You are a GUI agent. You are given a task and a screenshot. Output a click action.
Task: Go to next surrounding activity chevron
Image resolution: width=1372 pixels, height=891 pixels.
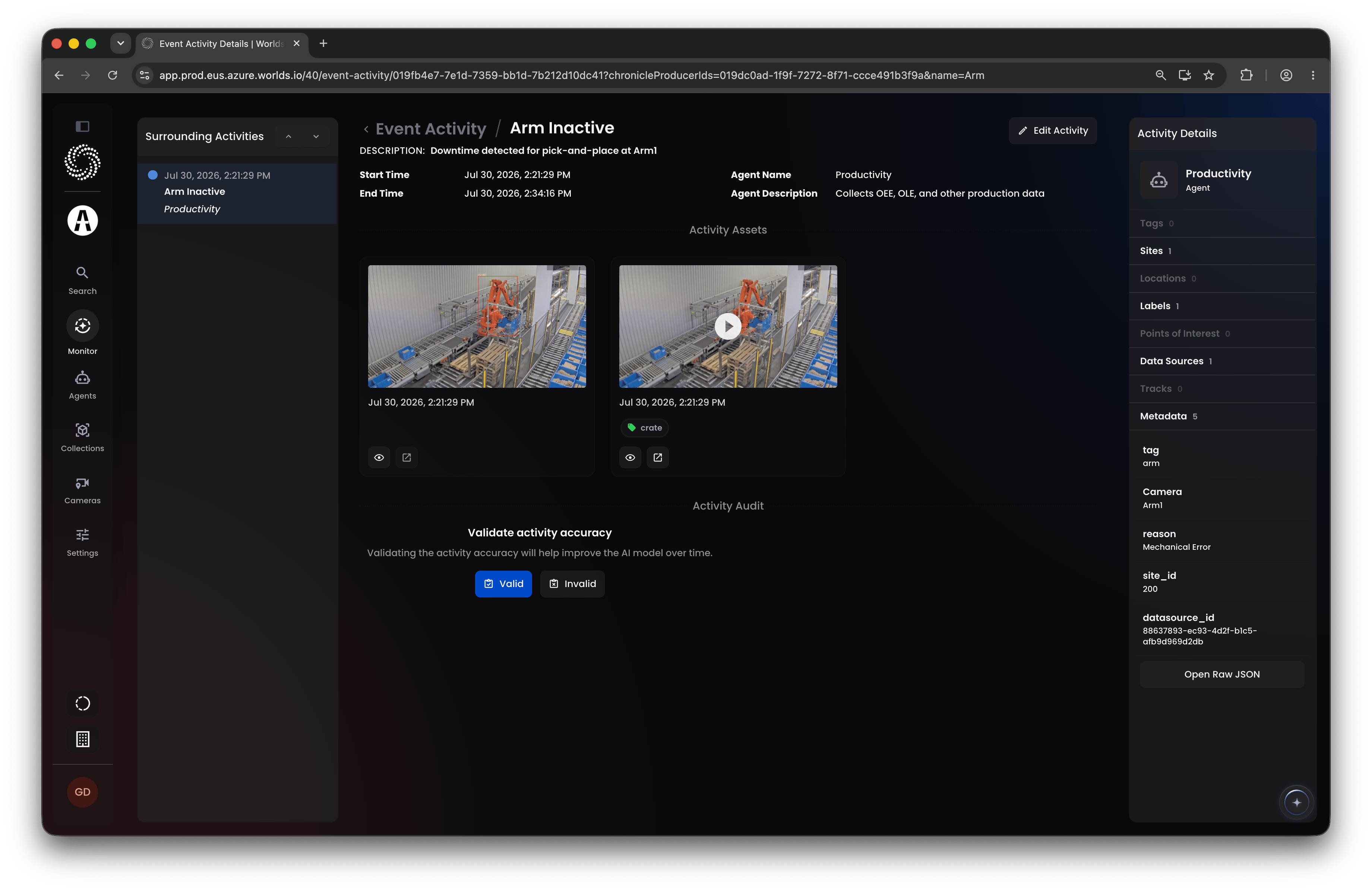coord(316,137)
